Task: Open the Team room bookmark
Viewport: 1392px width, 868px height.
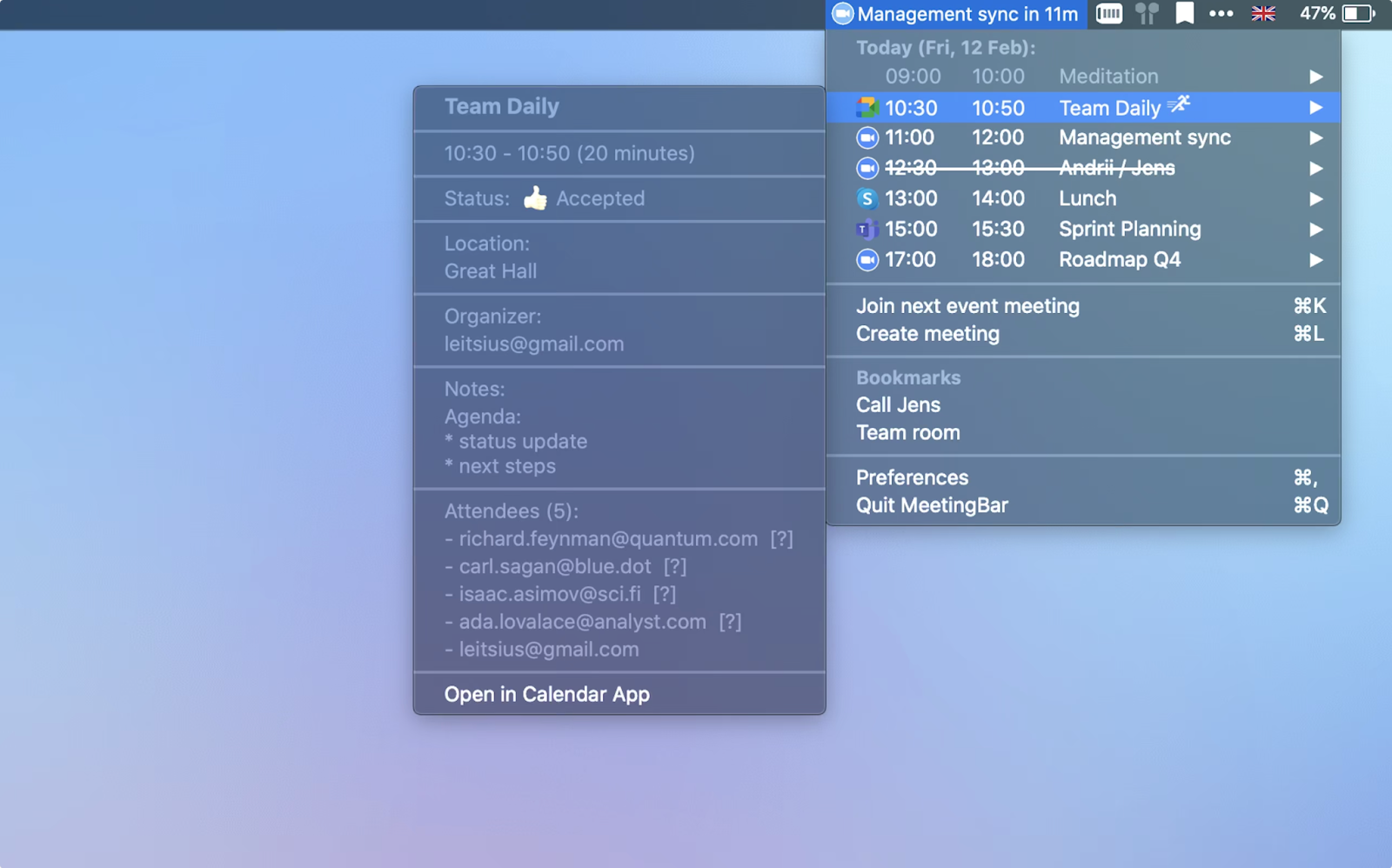Action: coord(1083,433)
